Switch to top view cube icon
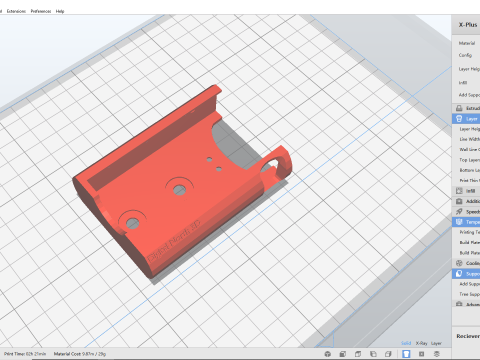The image size is (480, 360). 358,354
